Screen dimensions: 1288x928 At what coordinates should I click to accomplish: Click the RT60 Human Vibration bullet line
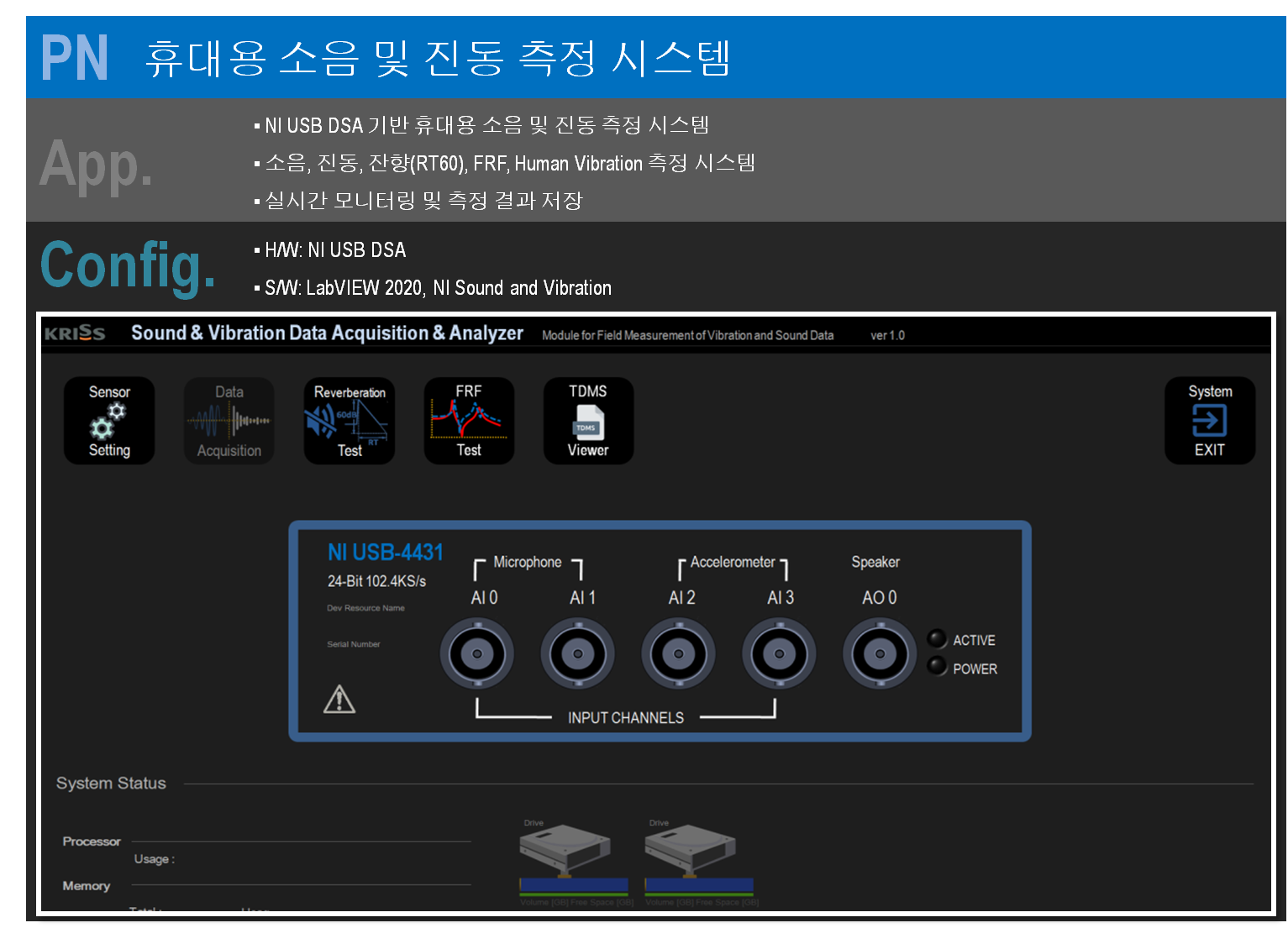(x=510, y=163)
